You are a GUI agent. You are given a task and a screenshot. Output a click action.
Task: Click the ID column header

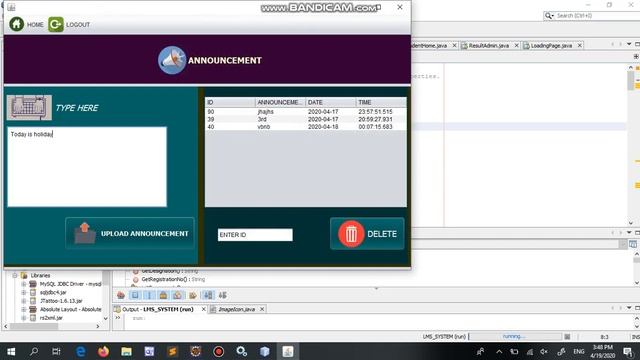[230, 102]
